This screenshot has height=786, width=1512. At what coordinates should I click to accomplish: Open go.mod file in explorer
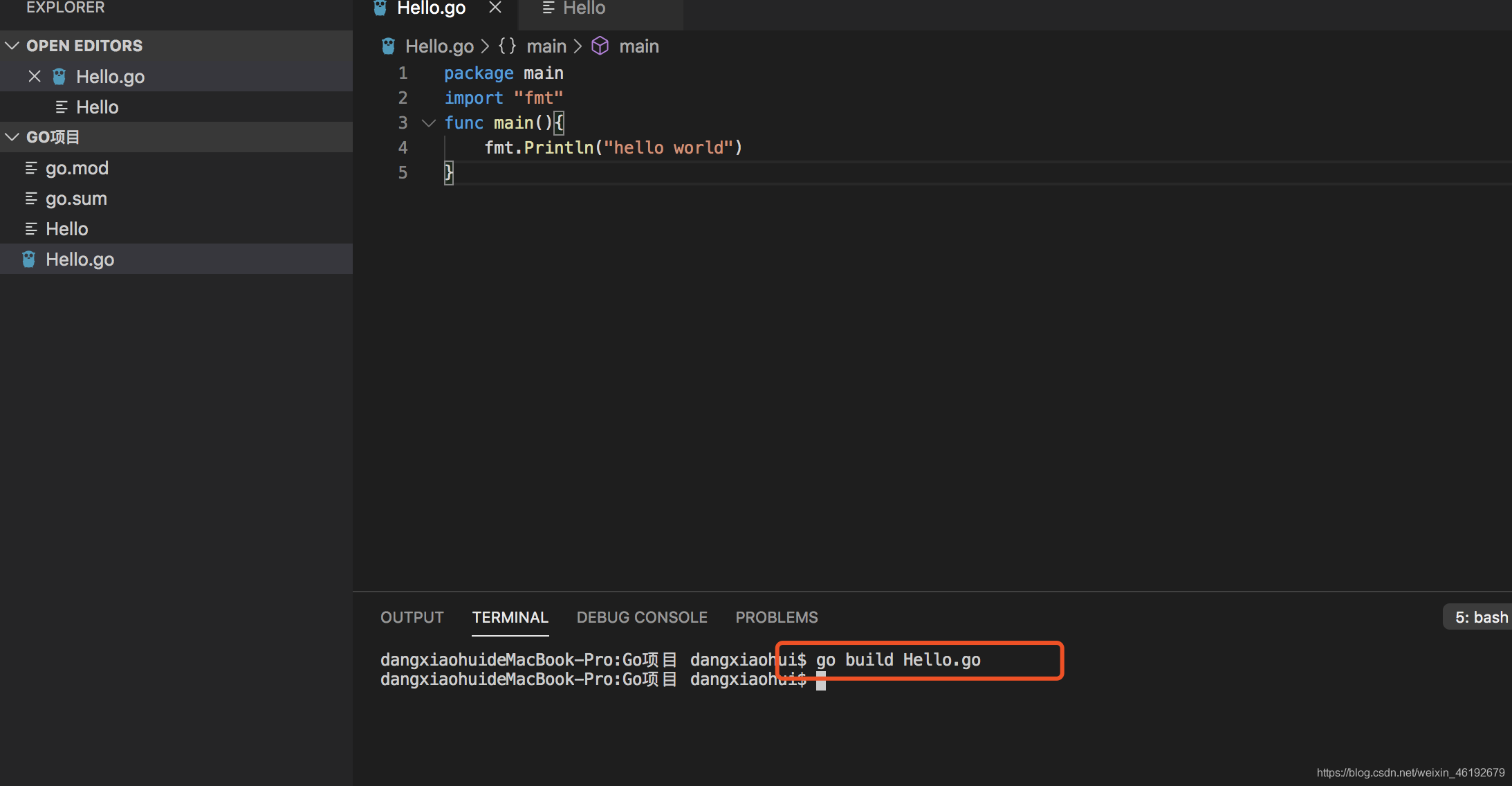(176, 167)
